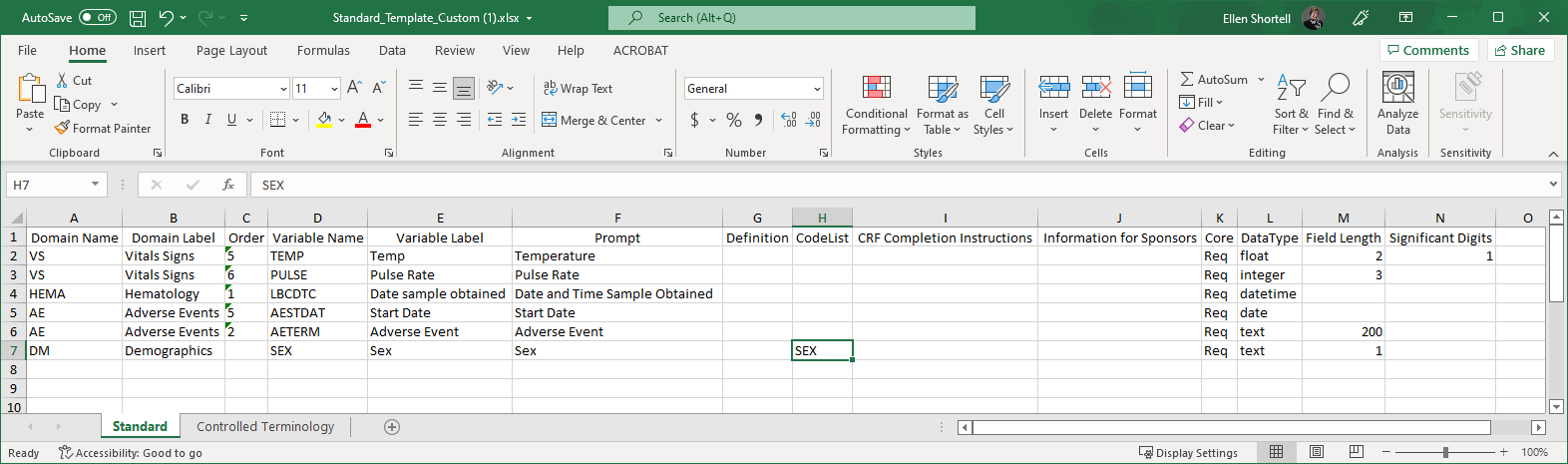
Task: Click the Increase Indent icon
Action: point(519,120)
